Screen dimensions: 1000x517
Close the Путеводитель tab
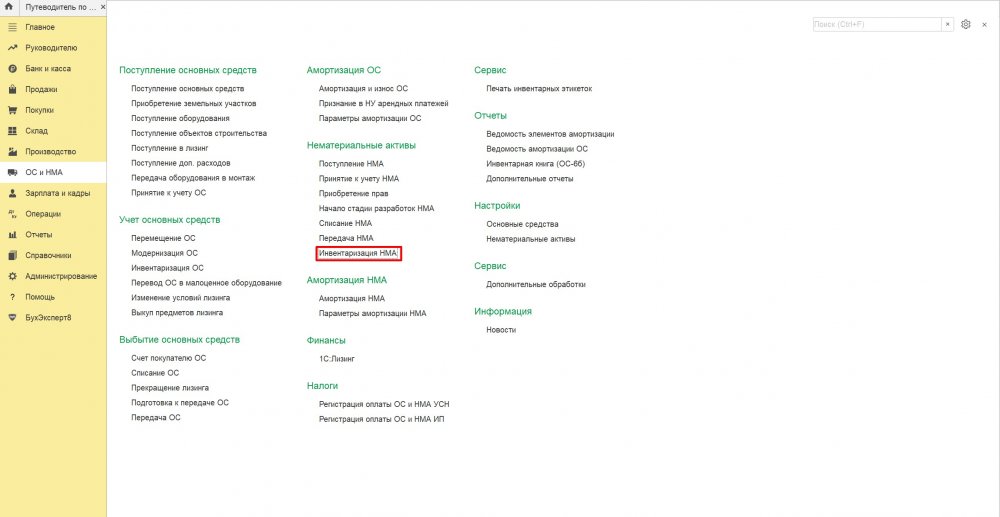tap(101, 8)
